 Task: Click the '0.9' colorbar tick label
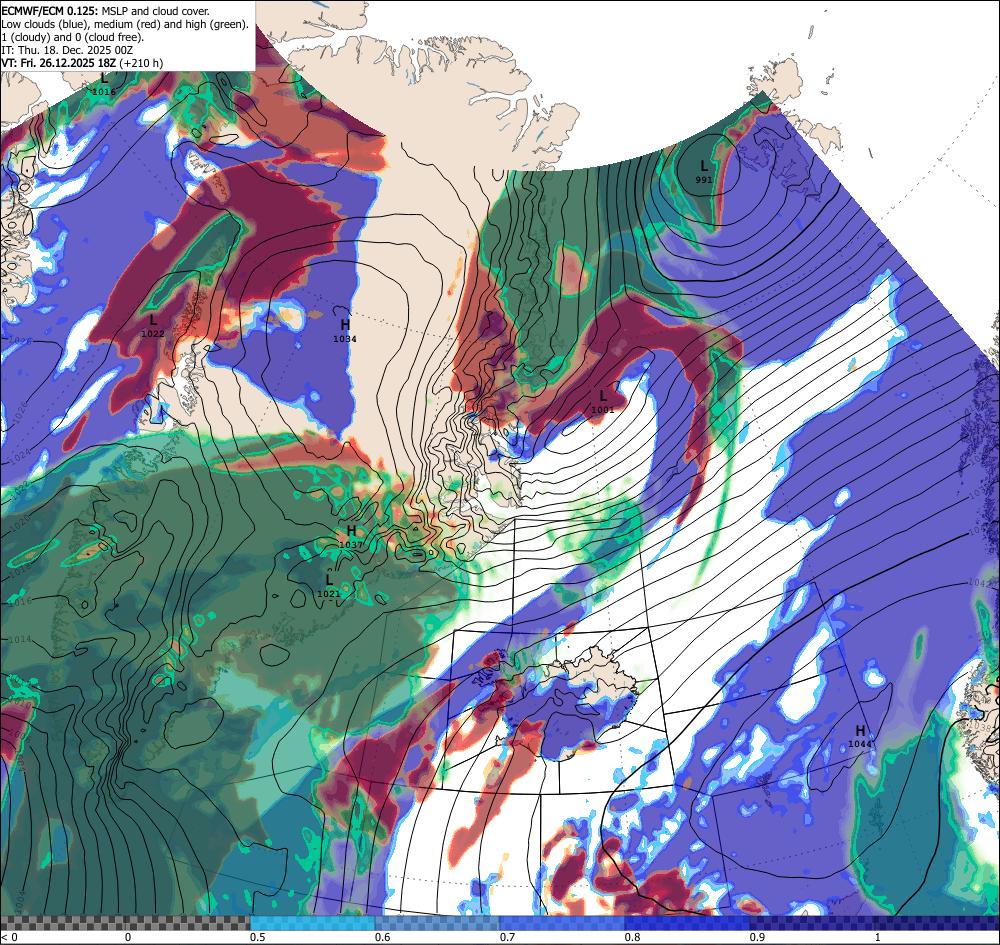tap(758, 937)
